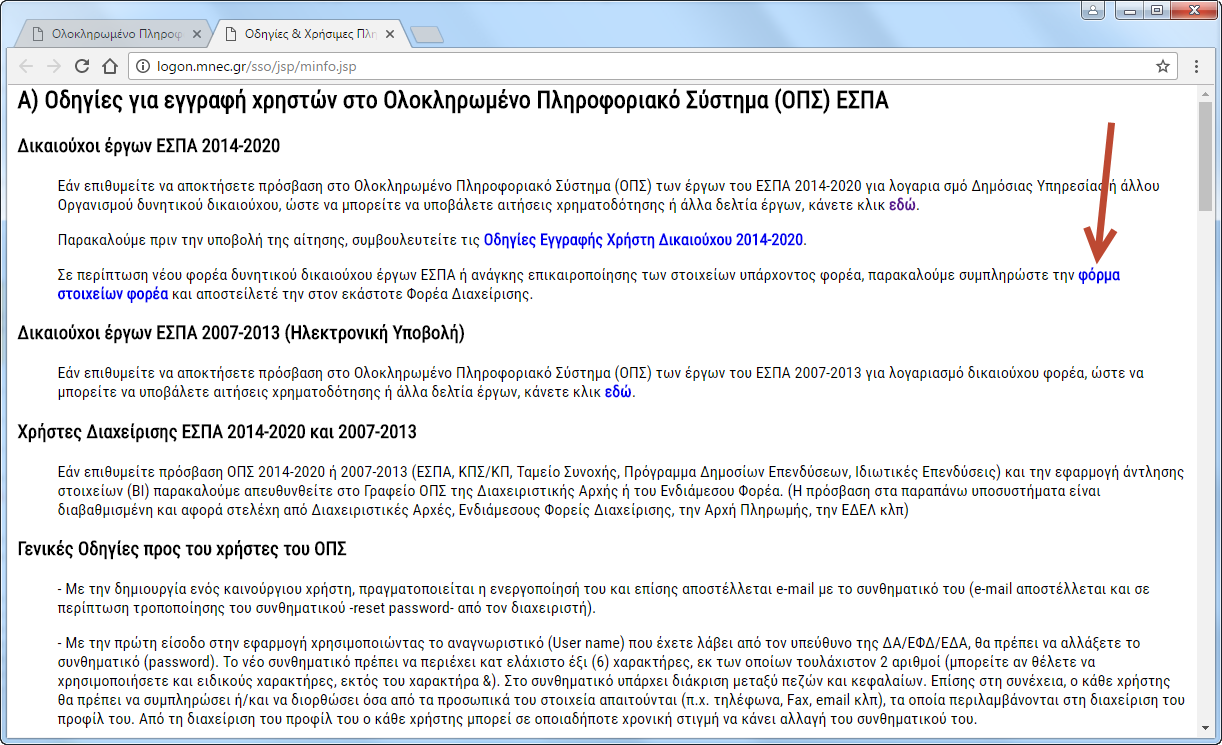Click the browser Forward arrow button
Screen dimensions: 1222x745
(x=54, y=67)
